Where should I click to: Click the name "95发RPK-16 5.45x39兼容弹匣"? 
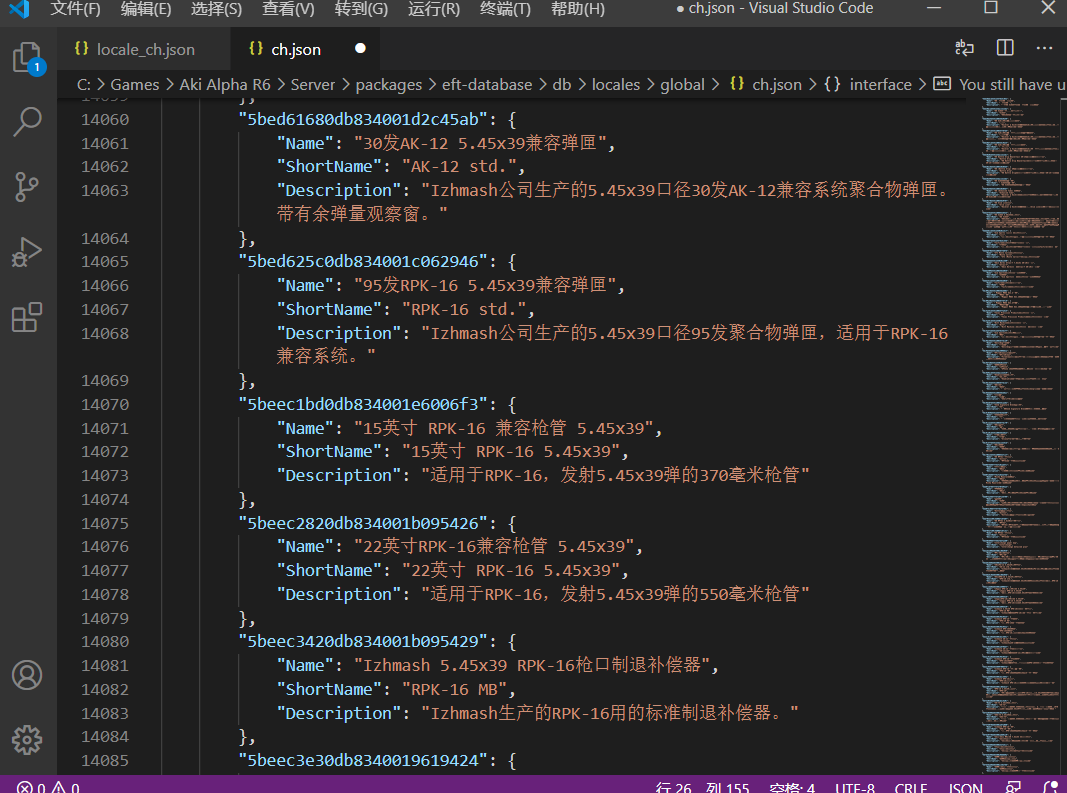[x=485, y=285]
